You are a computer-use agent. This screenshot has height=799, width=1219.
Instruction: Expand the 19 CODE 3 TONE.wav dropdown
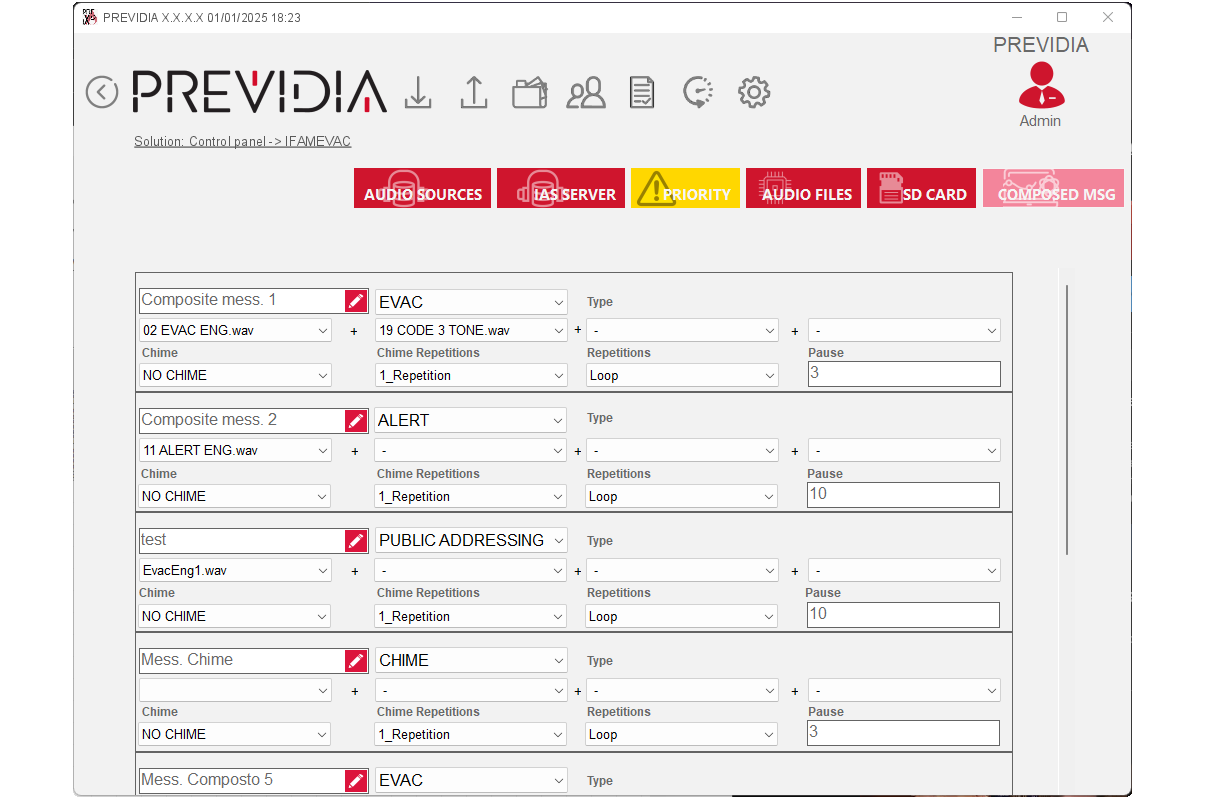[470, 330]
